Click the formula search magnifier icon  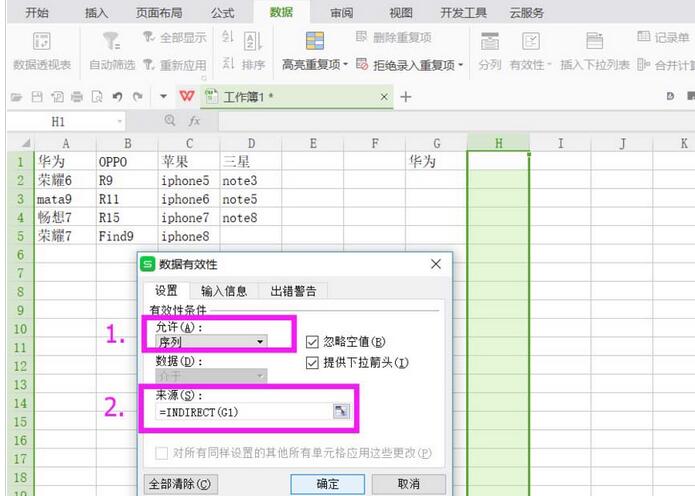coord(169,121)
